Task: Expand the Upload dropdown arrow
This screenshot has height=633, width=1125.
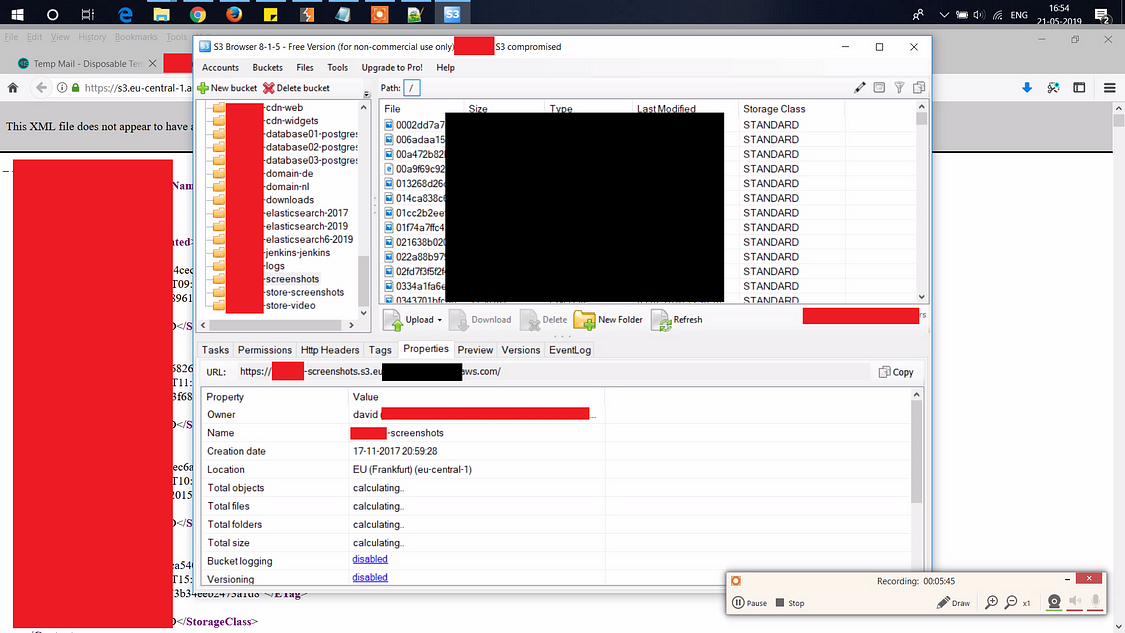Action: coord(440,320)
